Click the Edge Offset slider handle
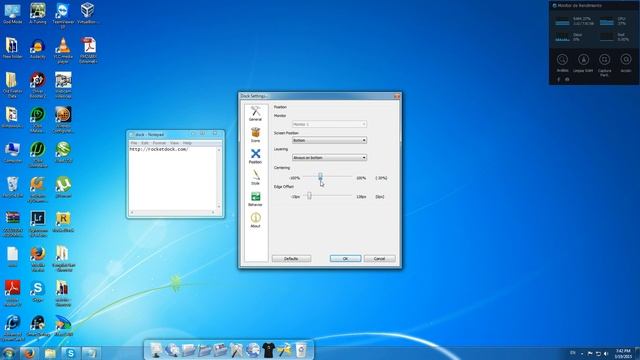 309,196
